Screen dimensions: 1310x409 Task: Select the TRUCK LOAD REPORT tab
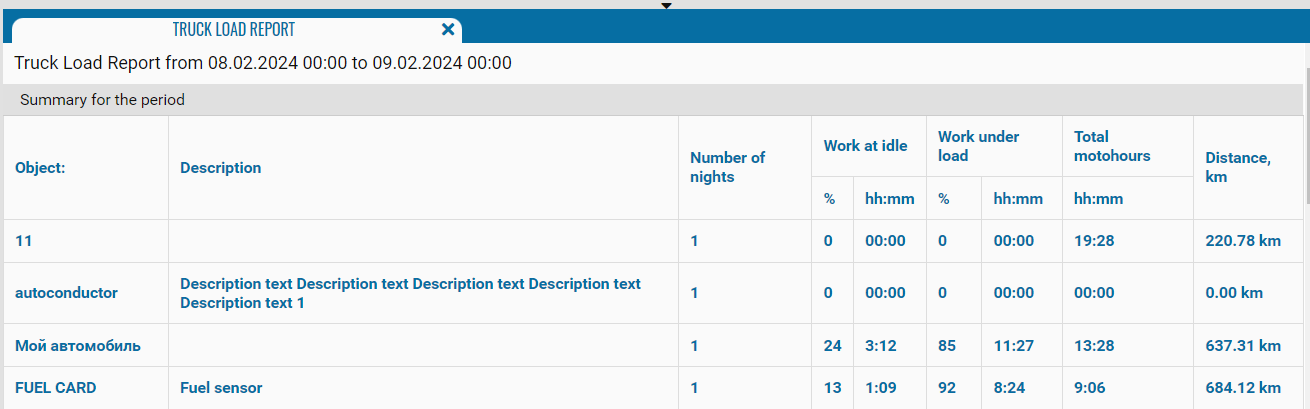point(233,30)
